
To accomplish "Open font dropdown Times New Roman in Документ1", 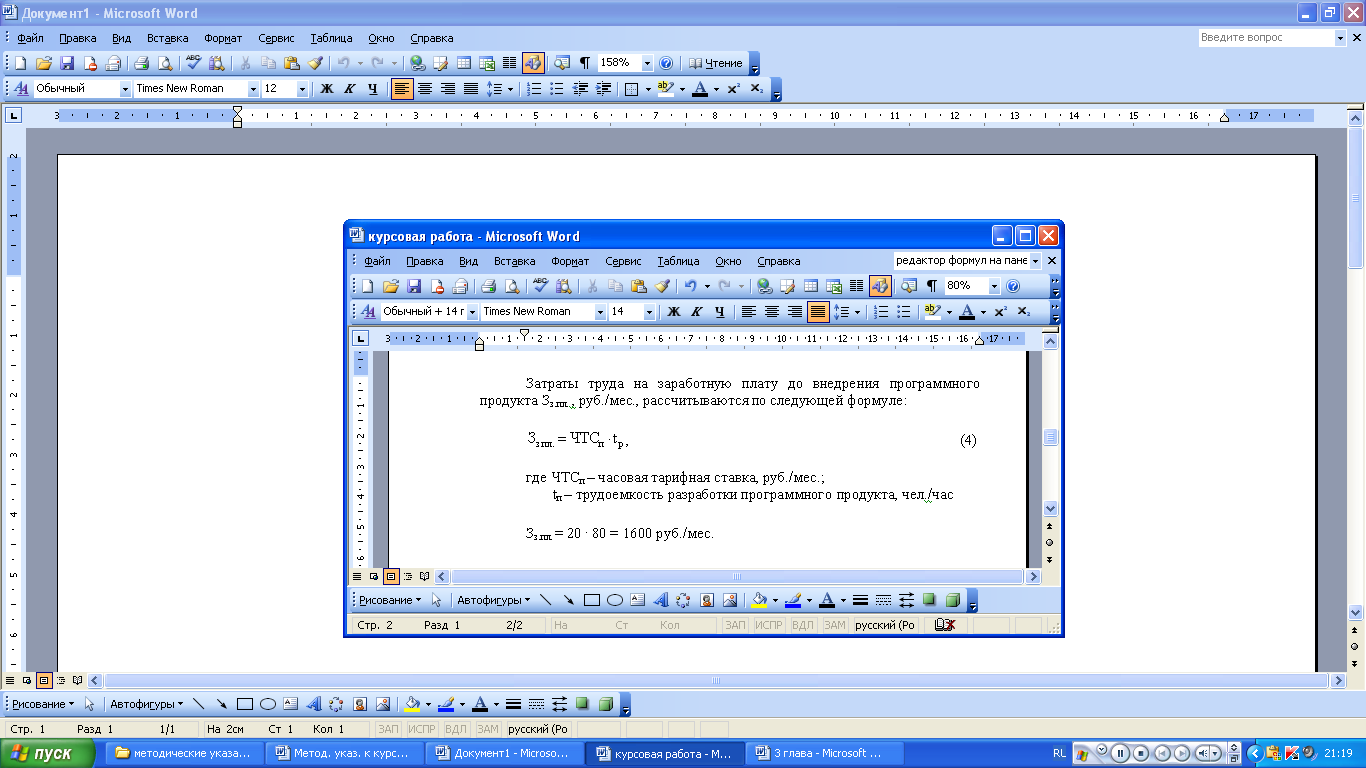I will coord(253,89).
